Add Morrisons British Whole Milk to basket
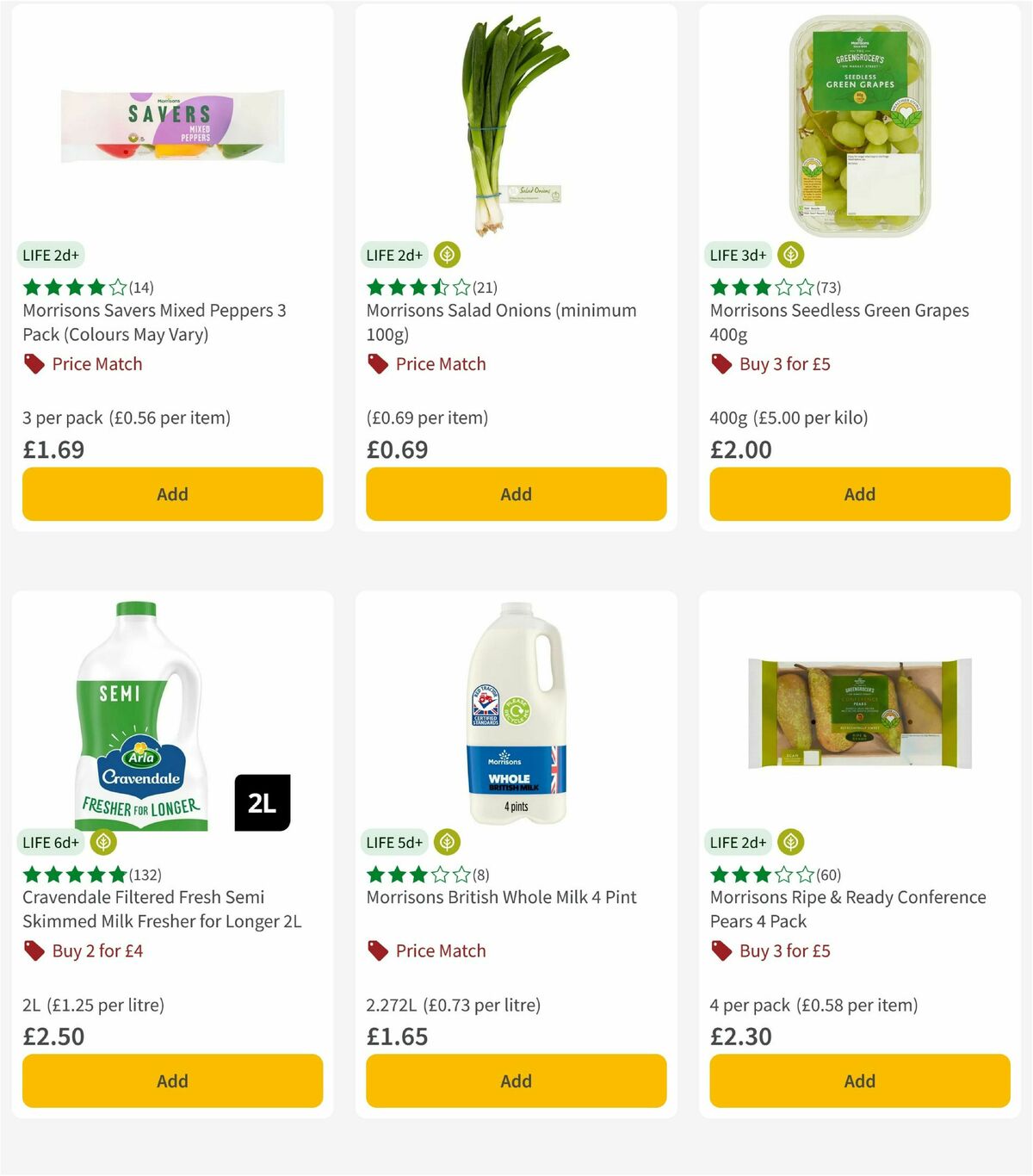 tap(515, 1080)
